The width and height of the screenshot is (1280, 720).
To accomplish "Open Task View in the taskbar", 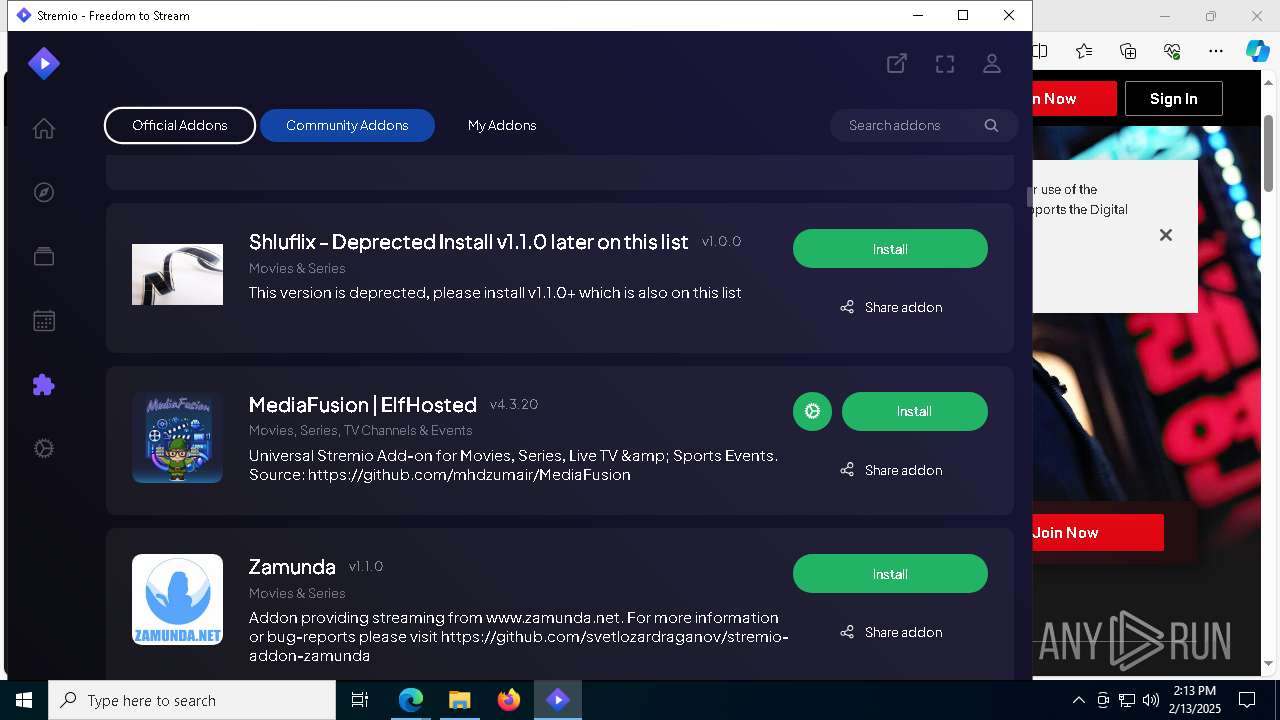I will (360, 701).
